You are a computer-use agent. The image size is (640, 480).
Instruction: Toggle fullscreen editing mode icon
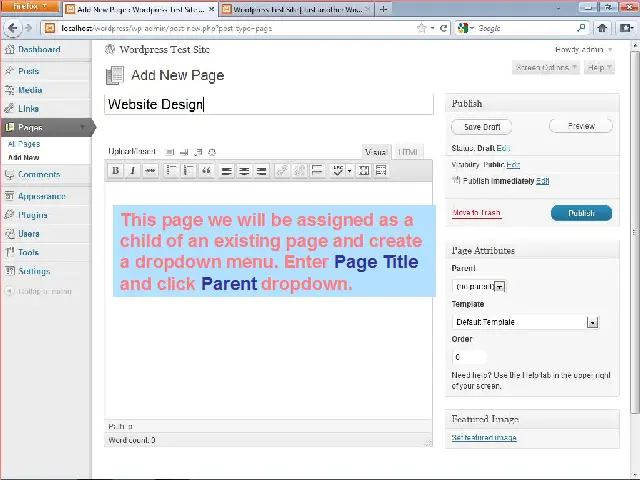364,171
